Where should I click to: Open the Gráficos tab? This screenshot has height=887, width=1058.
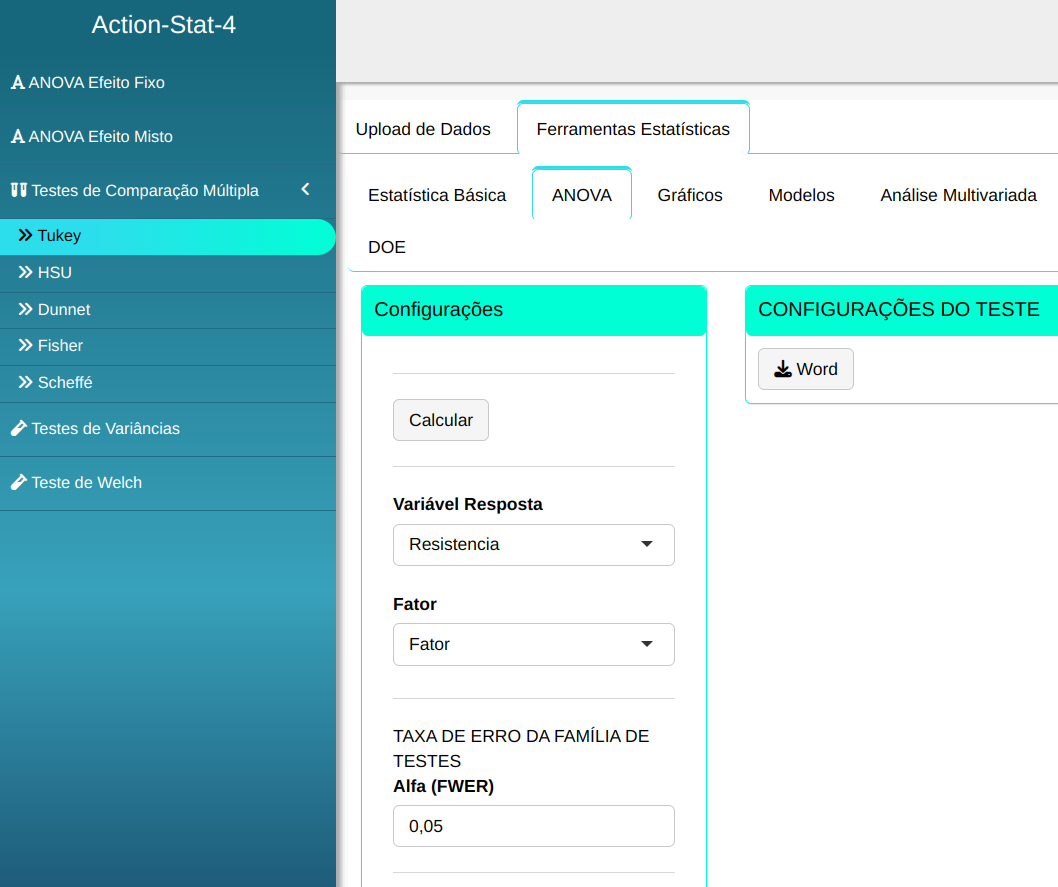point(689,195)
